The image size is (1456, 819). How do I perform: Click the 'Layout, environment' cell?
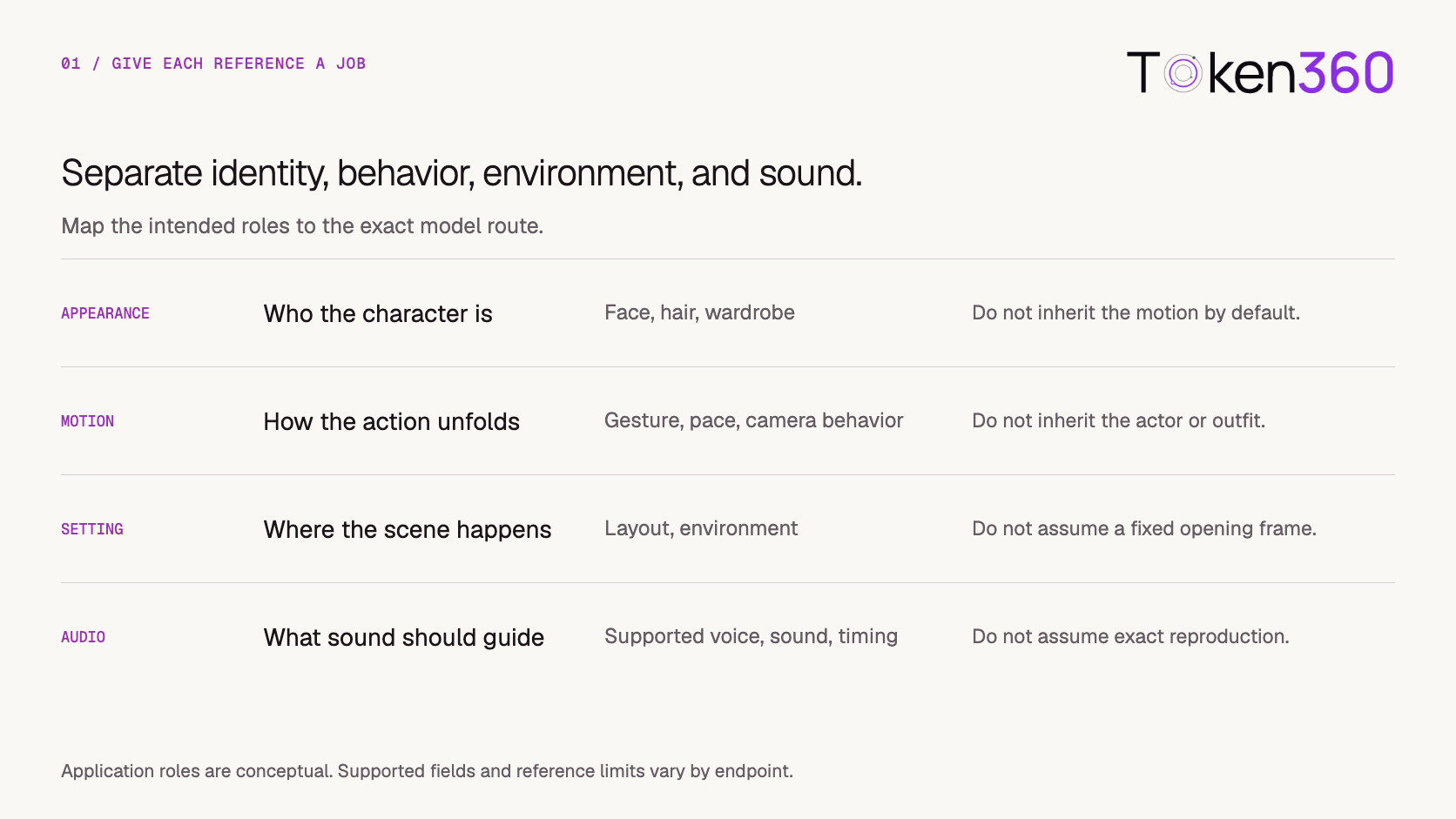[x=701, y=528]
